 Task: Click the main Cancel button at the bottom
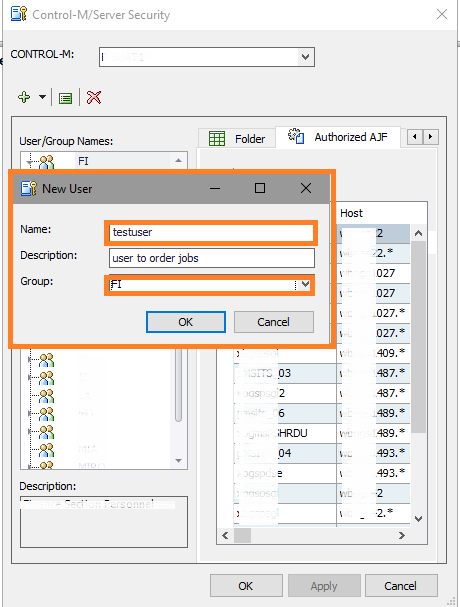401,586
